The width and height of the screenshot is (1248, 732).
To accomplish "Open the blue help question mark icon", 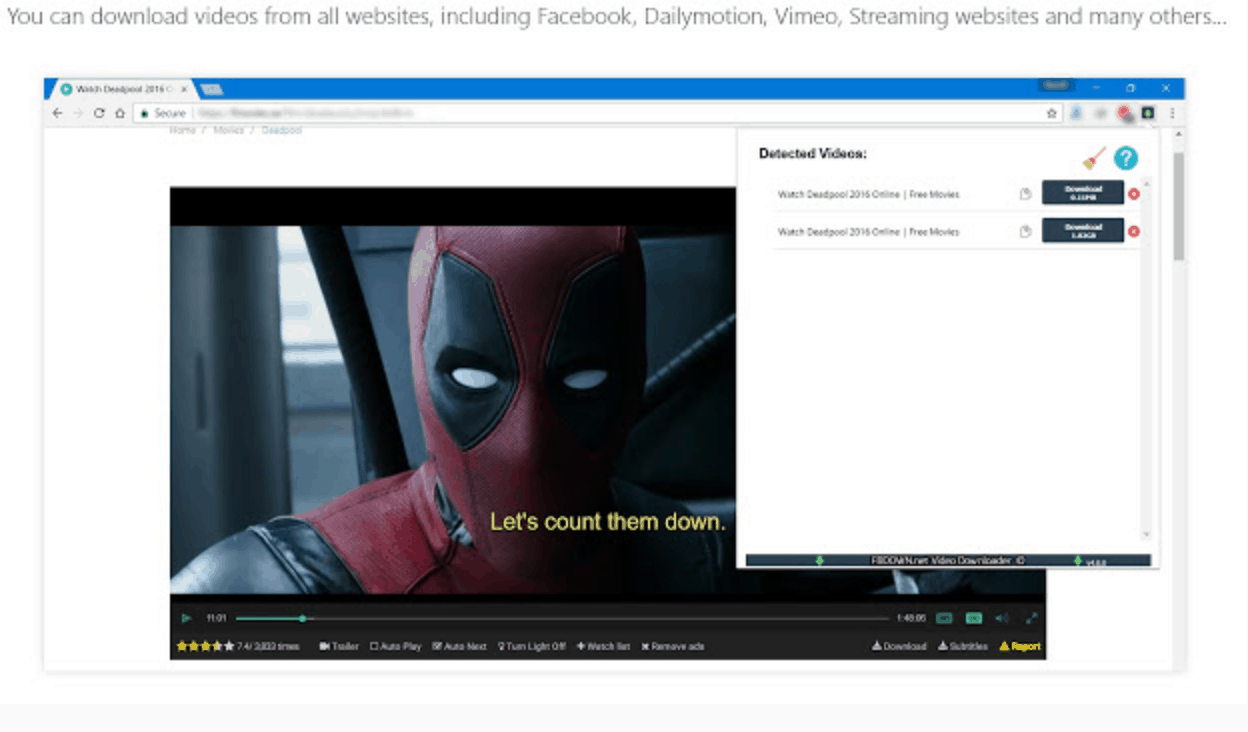I will [x=1126, y=158].
